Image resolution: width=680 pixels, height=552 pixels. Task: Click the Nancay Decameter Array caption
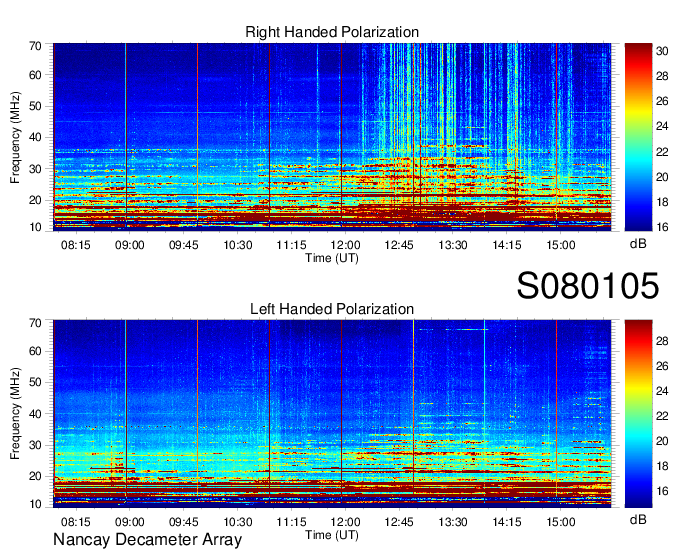pyautogui.click(x=147, y=540)
